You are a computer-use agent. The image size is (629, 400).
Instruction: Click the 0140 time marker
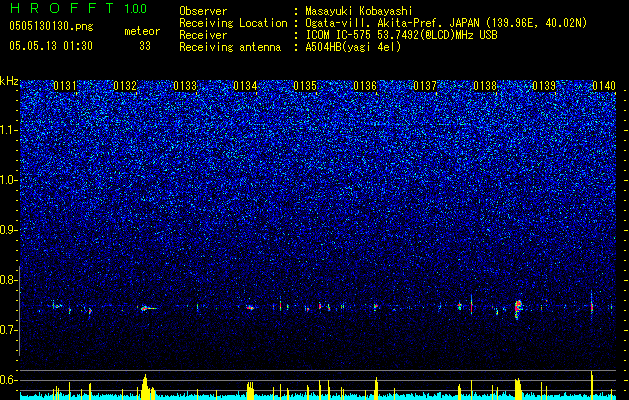(604, 86)
